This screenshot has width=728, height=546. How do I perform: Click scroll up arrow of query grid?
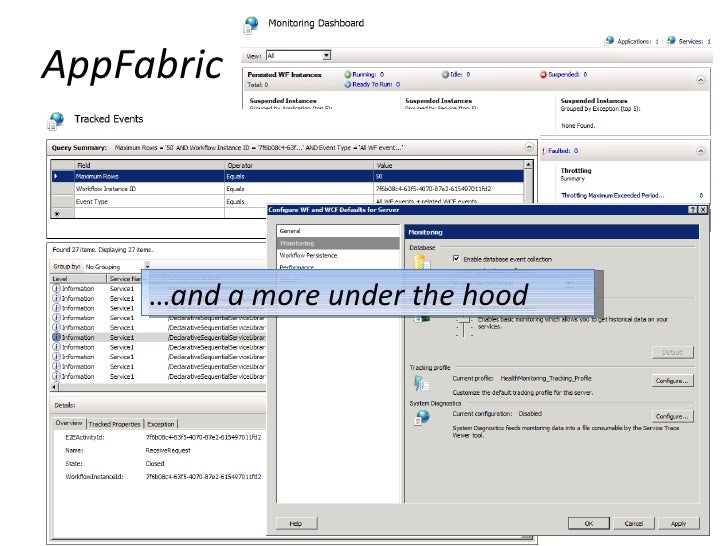click(x=528, y=165)
